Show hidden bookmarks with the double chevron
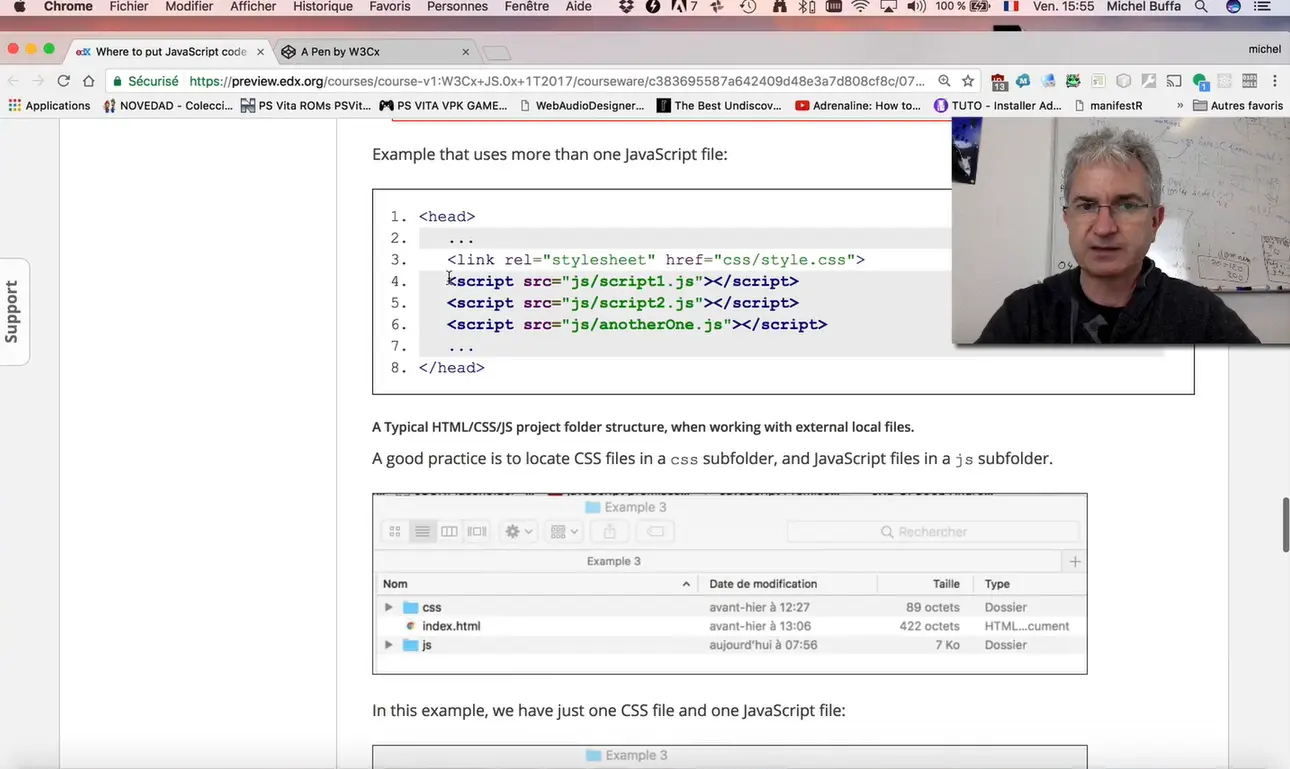 (x=1180, y=105)
